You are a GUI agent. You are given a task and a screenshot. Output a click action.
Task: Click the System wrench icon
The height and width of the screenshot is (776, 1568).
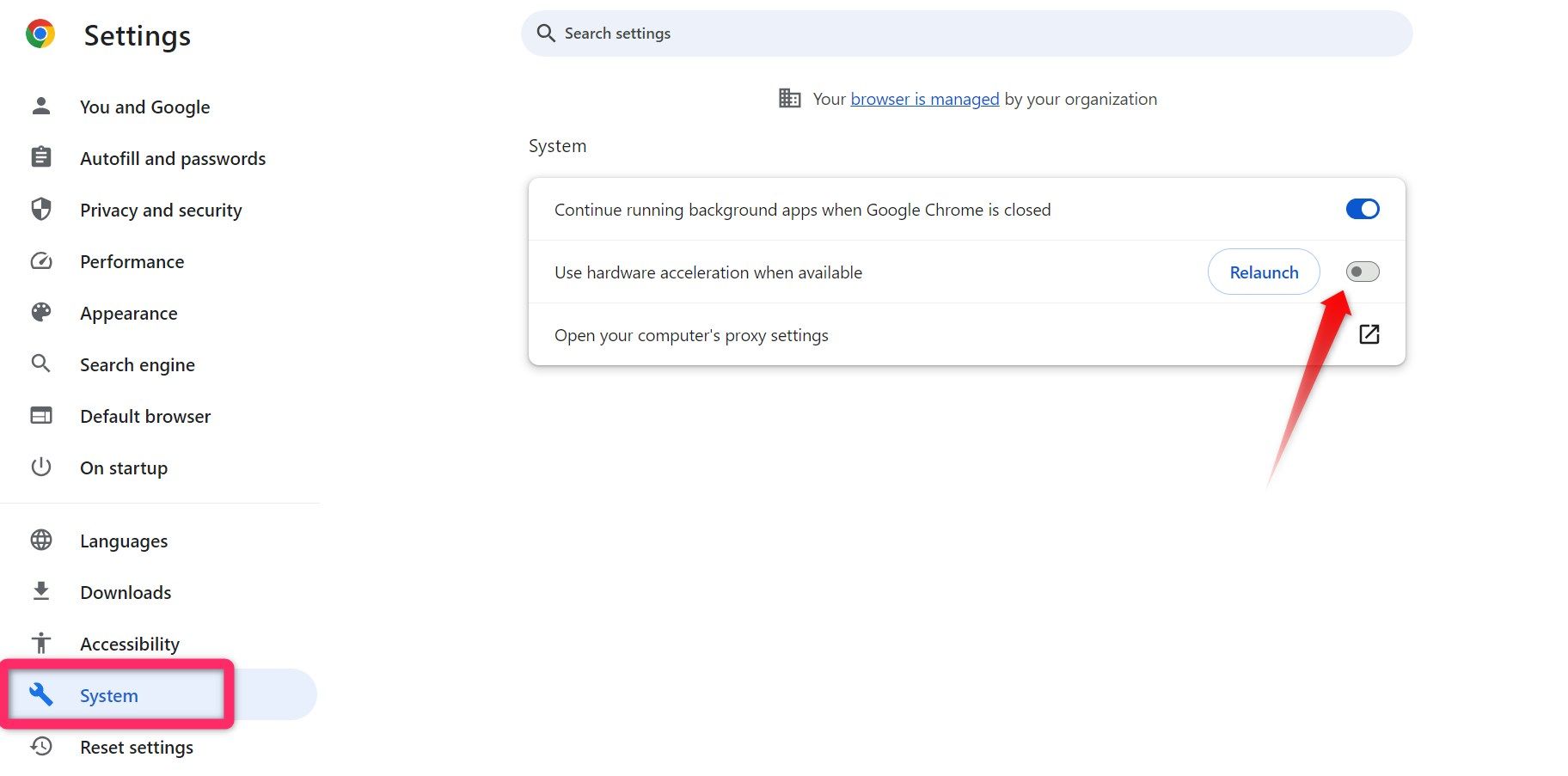tap(41, 694)
